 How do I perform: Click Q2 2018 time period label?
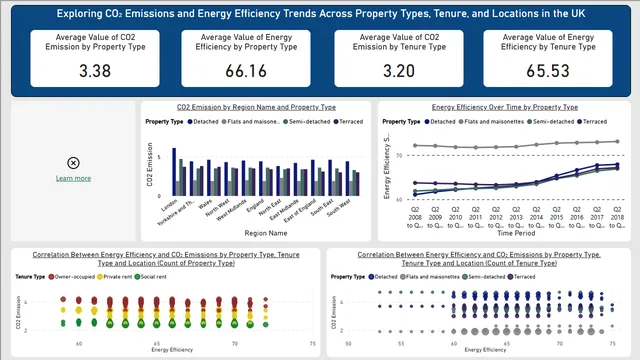[x=617, y=218]
